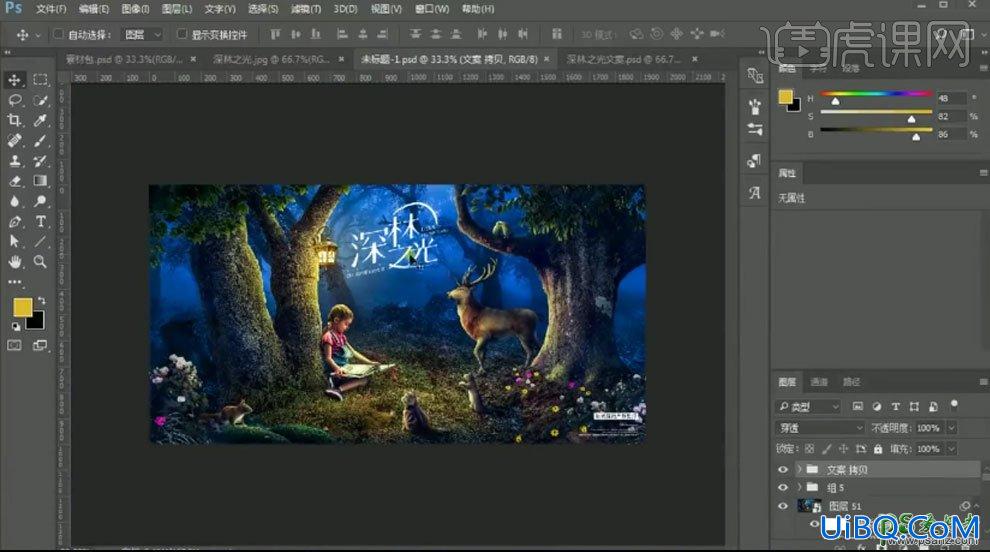The width and height of the screenshot is (990, 552).
Task: Toggle Quick Mask mode
Action: pos(15,345)
